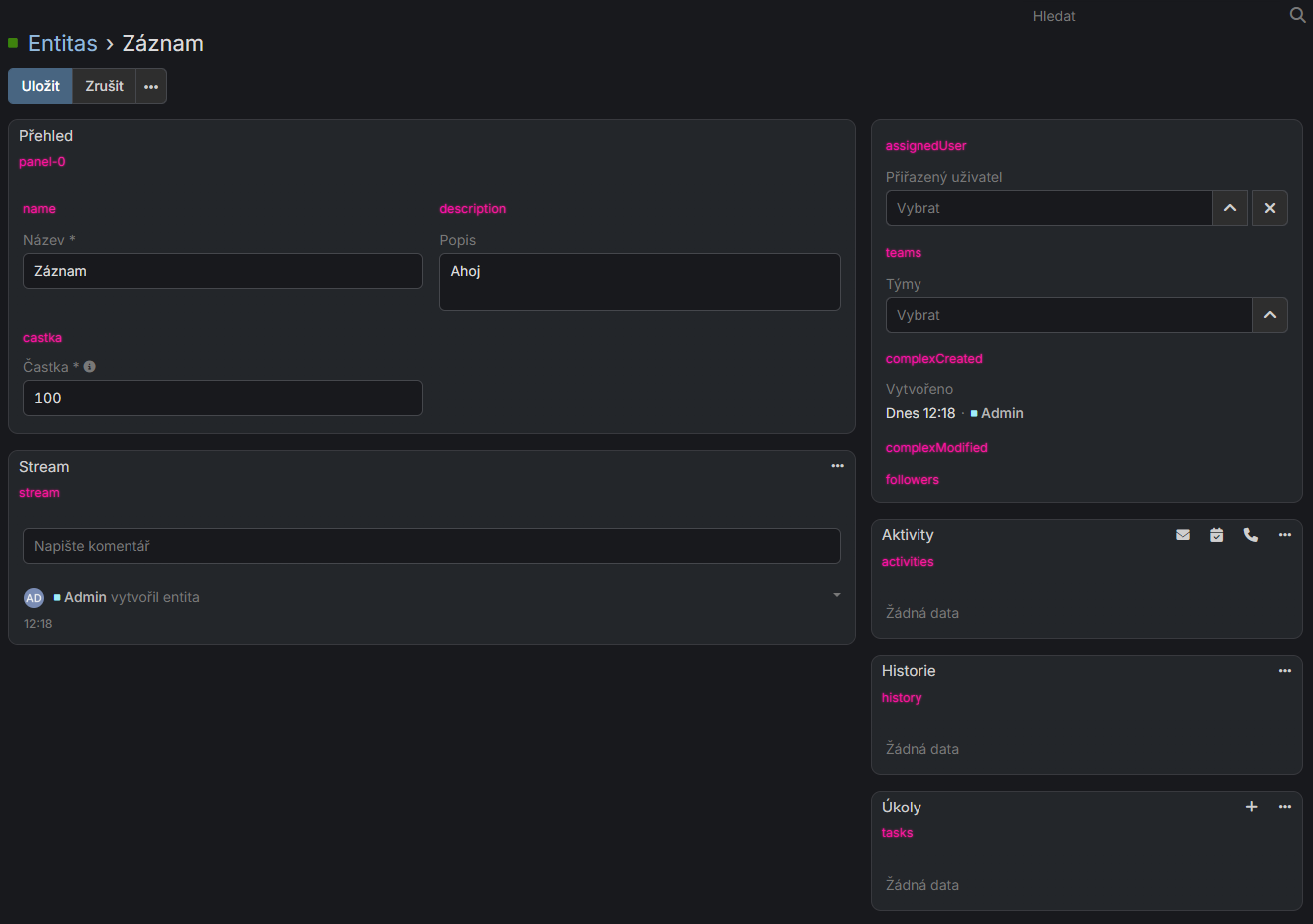Screen dimensions: 1313x924
Task: Open Aktivity panel three-dot menu
Action: pos(1284,535)
